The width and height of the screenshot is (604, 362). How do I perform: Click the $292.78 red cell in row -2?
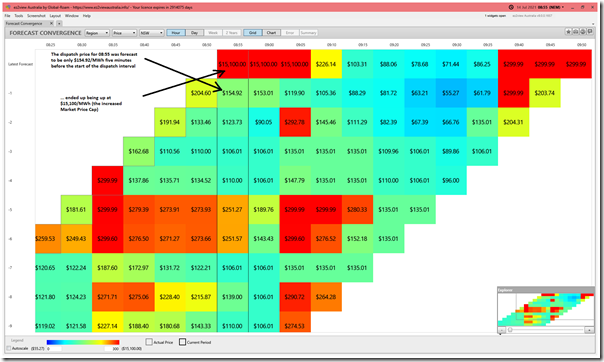tap(295, 122)
